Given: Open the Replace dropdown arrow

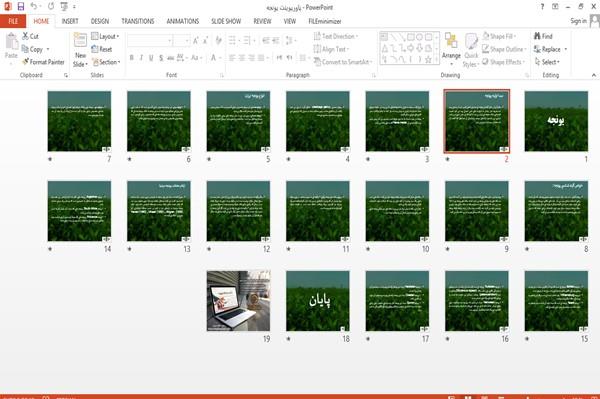Looking at the screenshot, I should tap(566, 49).
